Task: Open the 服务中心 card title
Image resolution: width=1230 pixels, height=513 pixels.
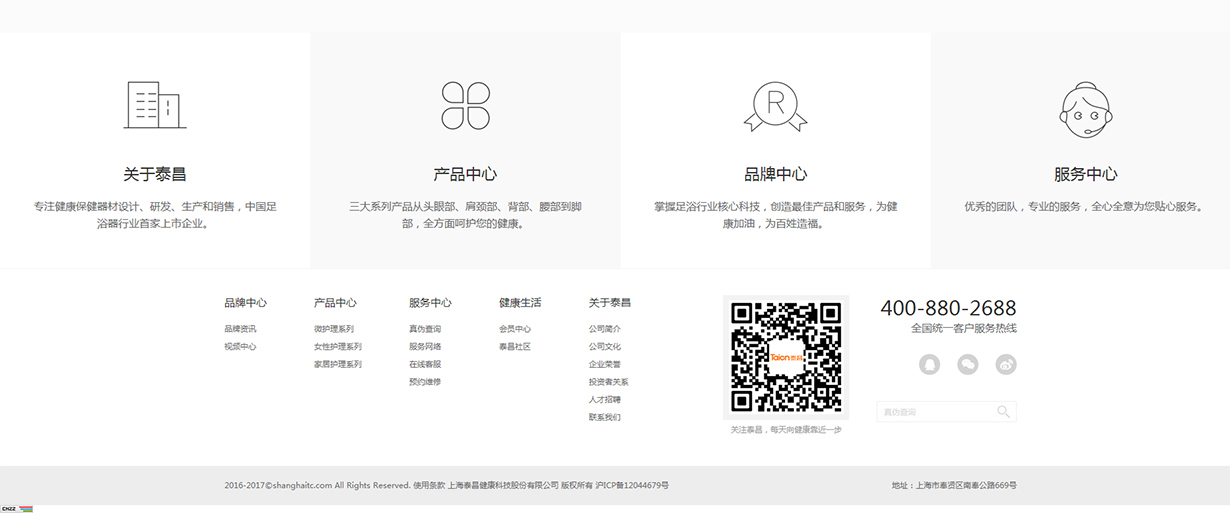Action: click(x=1085, y=174)
